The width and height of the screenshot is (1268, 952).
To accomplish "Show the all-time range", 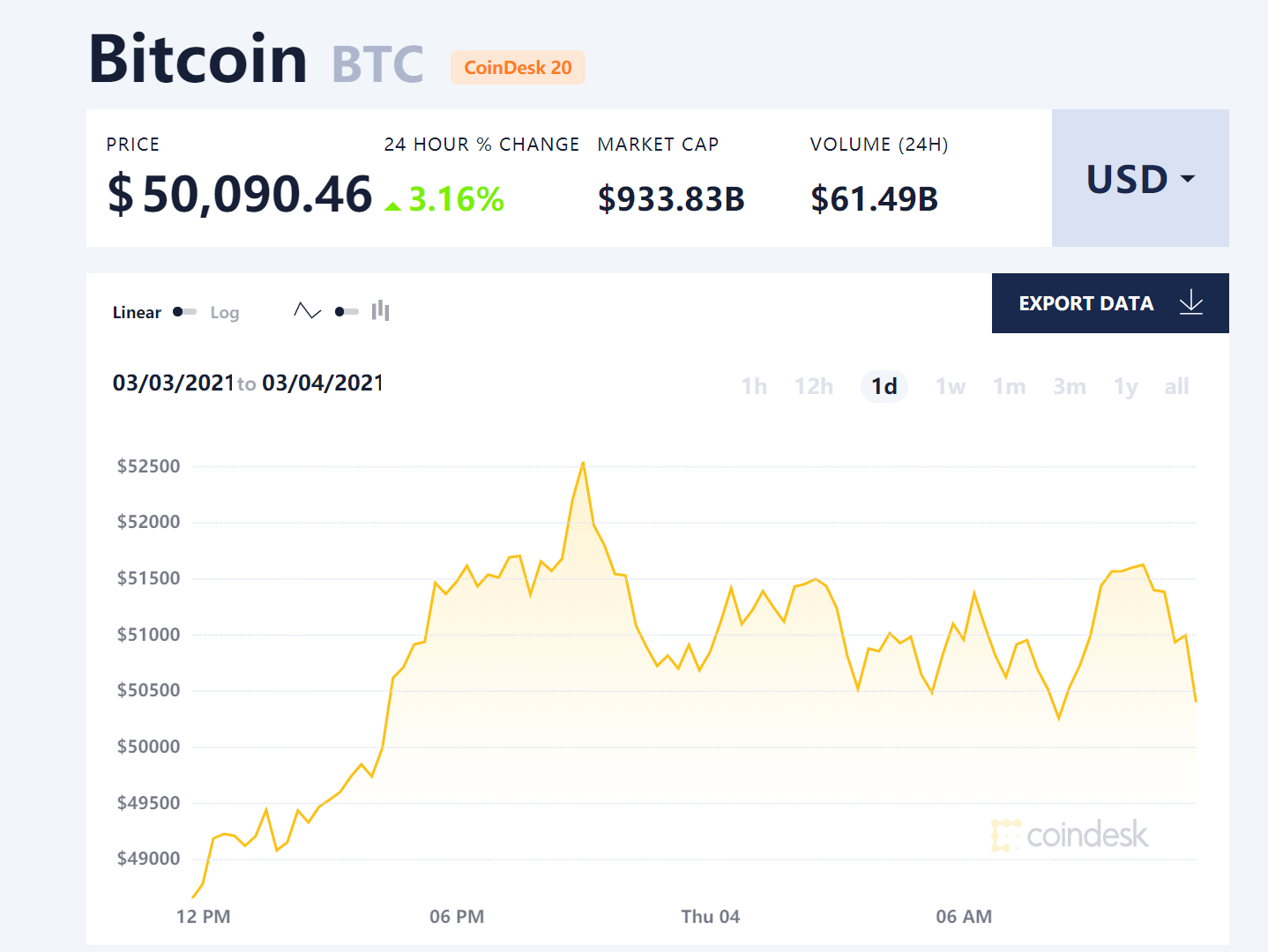I will (x=1176, y=386).
